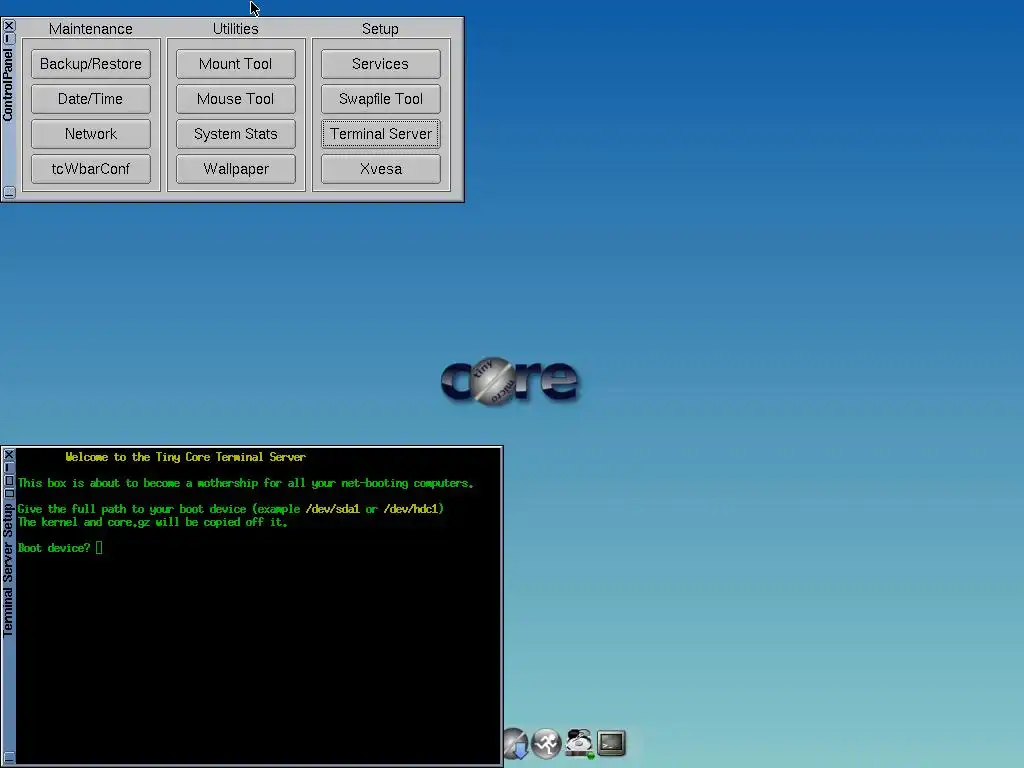Screen dimensions: 1024x768
Task: Close the ControlPanel window with its X
Action: (x=8, y=25)
